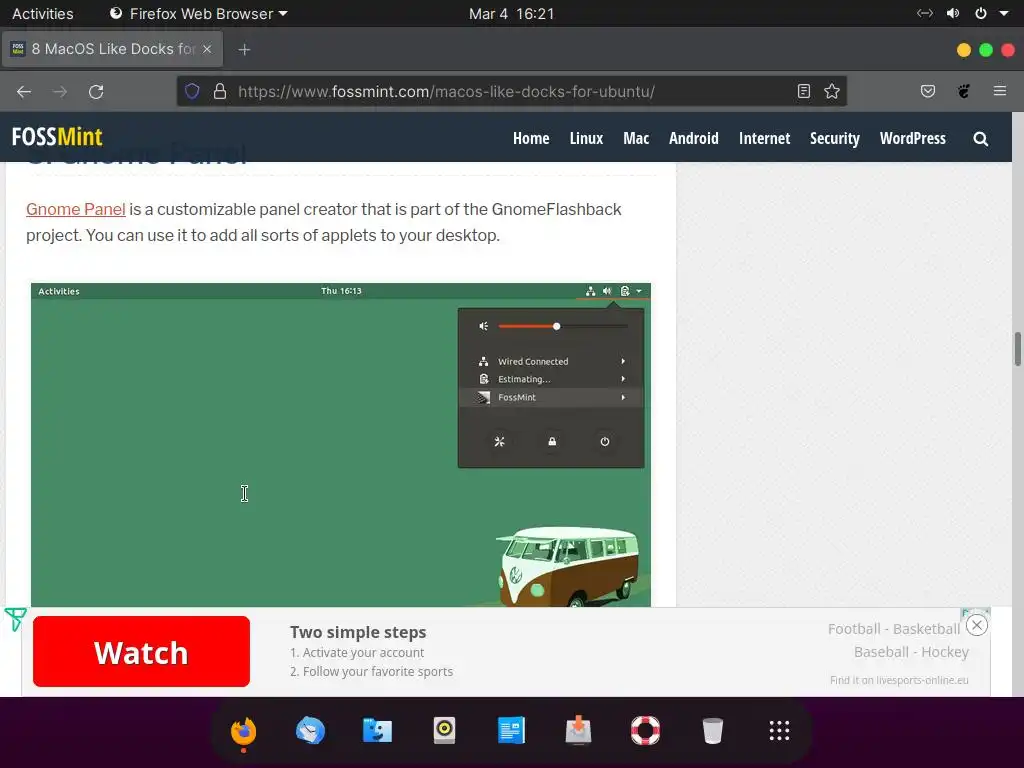The height and width of the screenshot is (768, 1024).
Task: Click the network connection icon in top bar
Action: 925,14
